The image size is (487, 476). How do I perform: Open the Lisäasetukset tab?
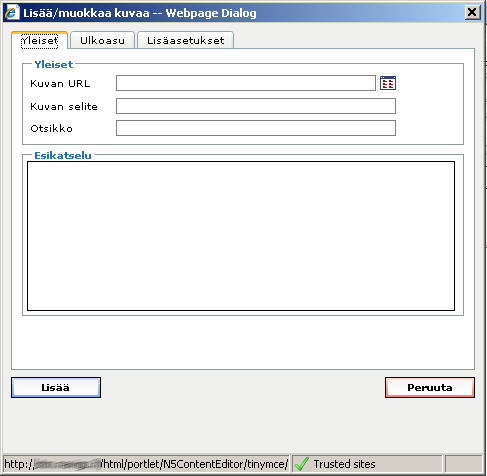(x=185, y=40)
